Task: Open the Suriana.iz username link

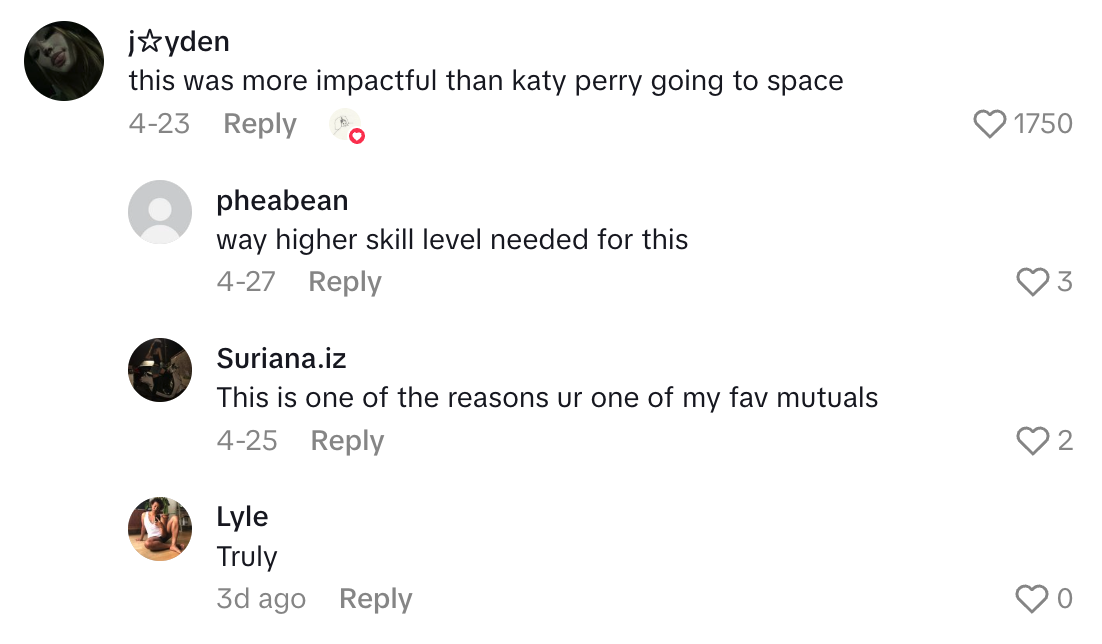Action: (281, 358)
